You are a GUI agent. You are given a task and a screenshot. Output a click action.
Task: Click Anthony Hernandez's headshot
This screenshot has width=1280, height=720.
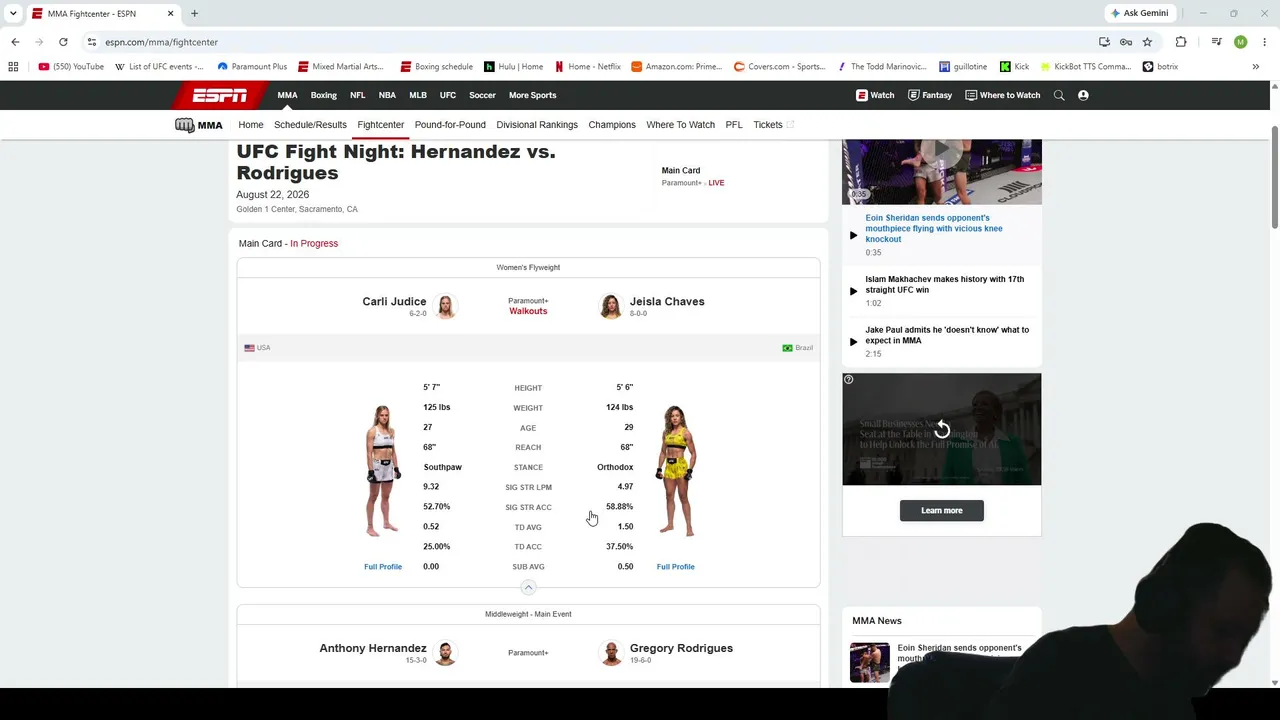pos(445,653)
